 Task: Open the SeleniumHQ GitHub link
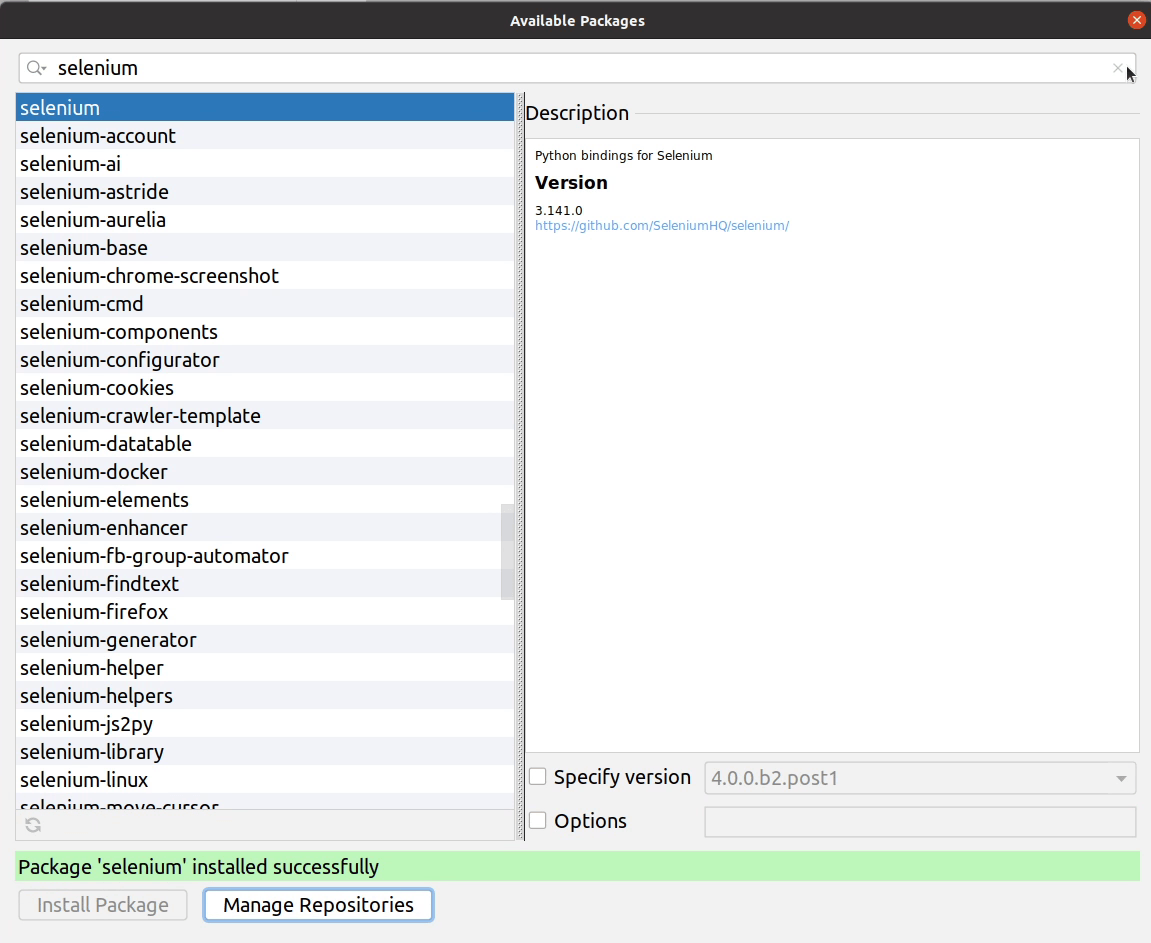(x=662, y=225)
